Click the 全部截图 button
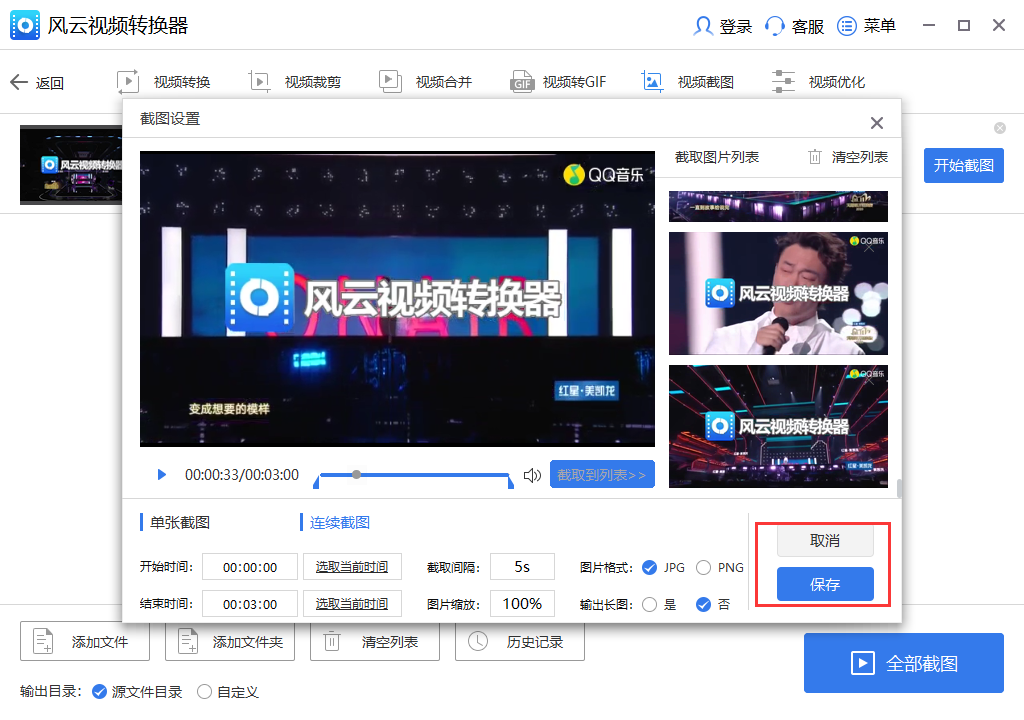Screen dimensions: 1024x720 pos(903,663)
